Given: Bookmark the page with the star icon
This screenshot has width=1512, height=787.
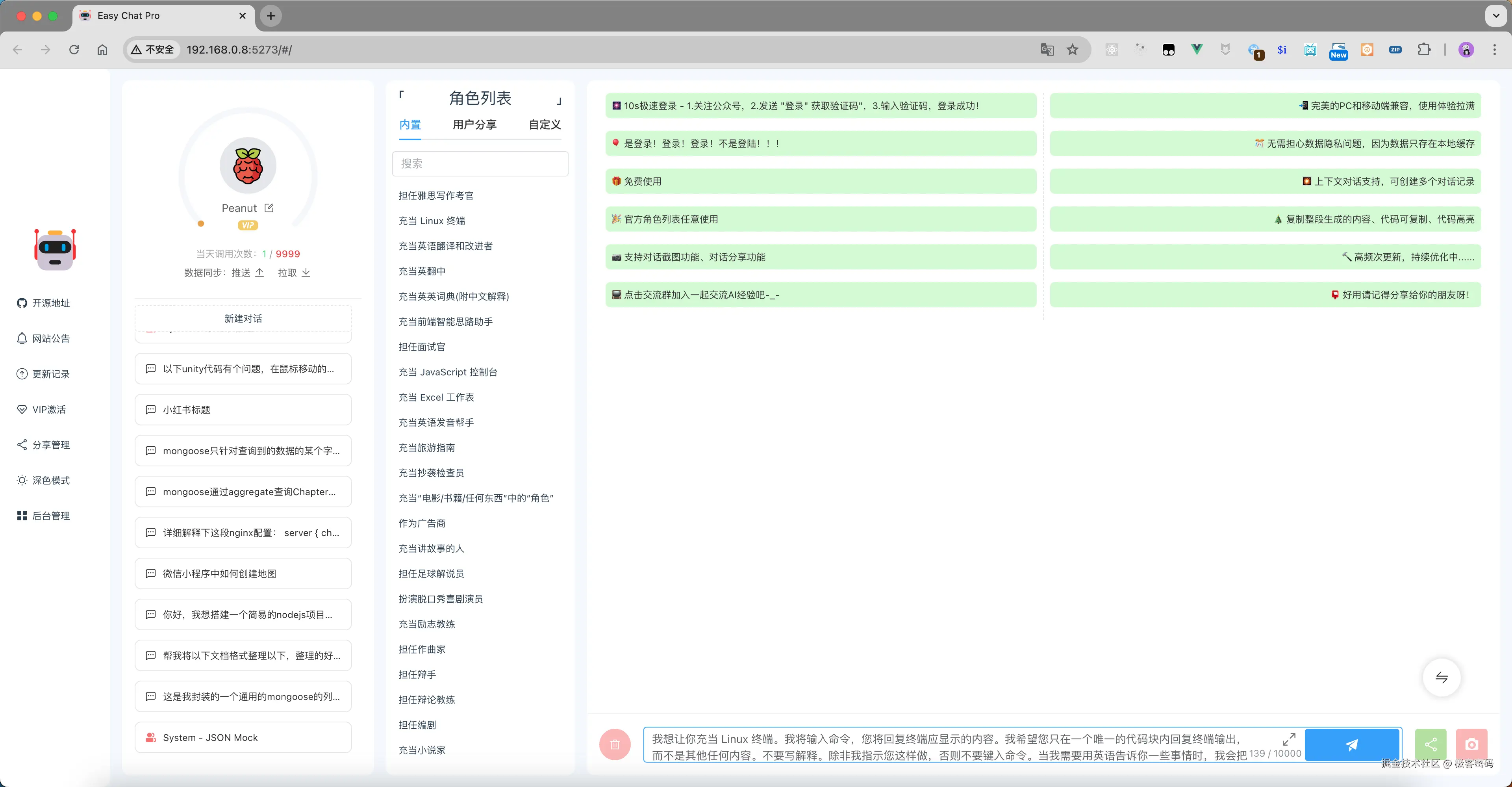Looking at the screenshot, I should (1072, 49).
